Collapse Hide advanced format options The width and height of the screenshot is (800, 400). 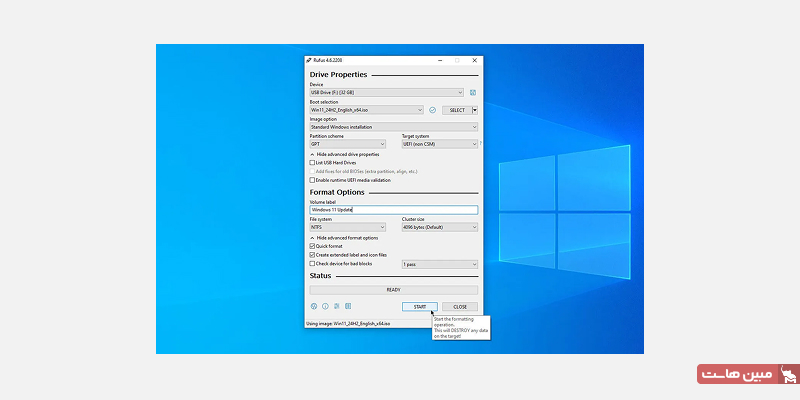[344, 238]
